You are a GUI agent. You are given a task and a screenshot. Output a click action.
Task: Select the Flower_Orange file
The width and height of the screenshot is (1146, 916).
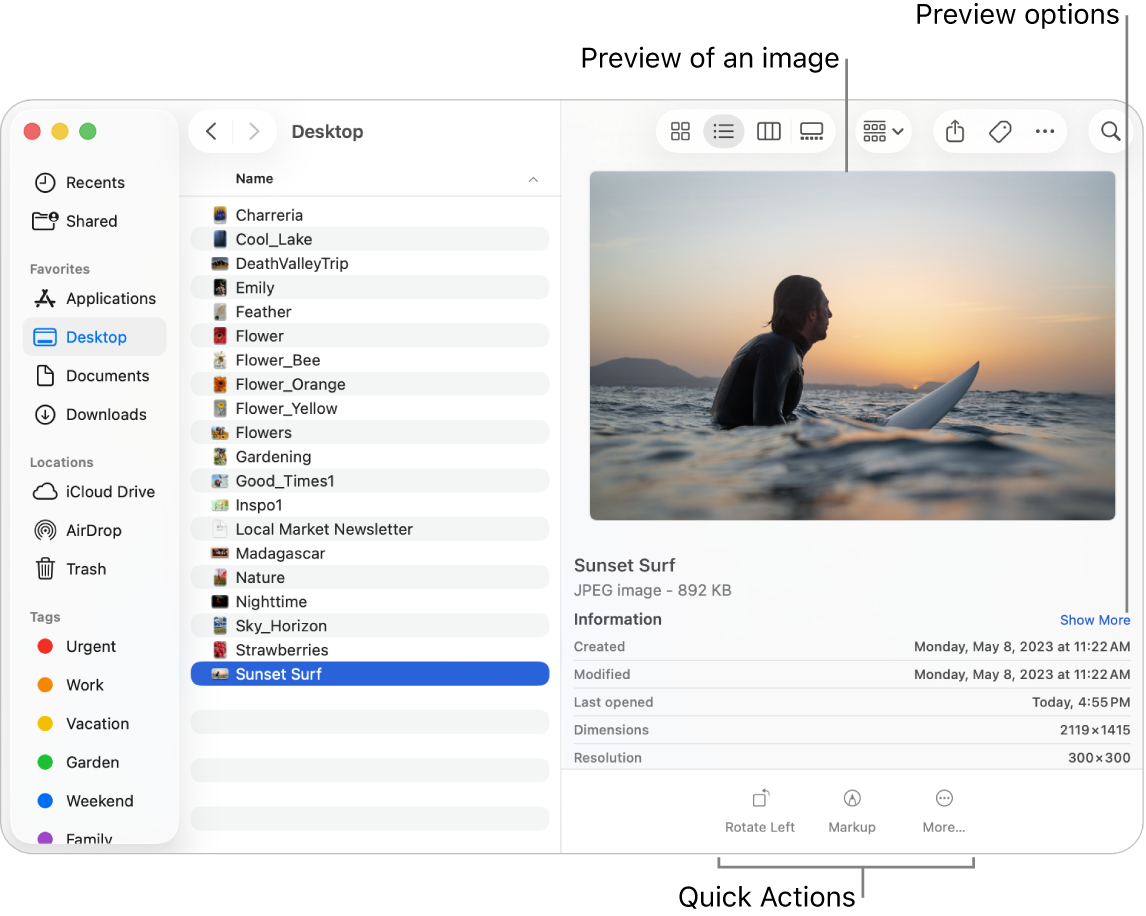point(370,384)
